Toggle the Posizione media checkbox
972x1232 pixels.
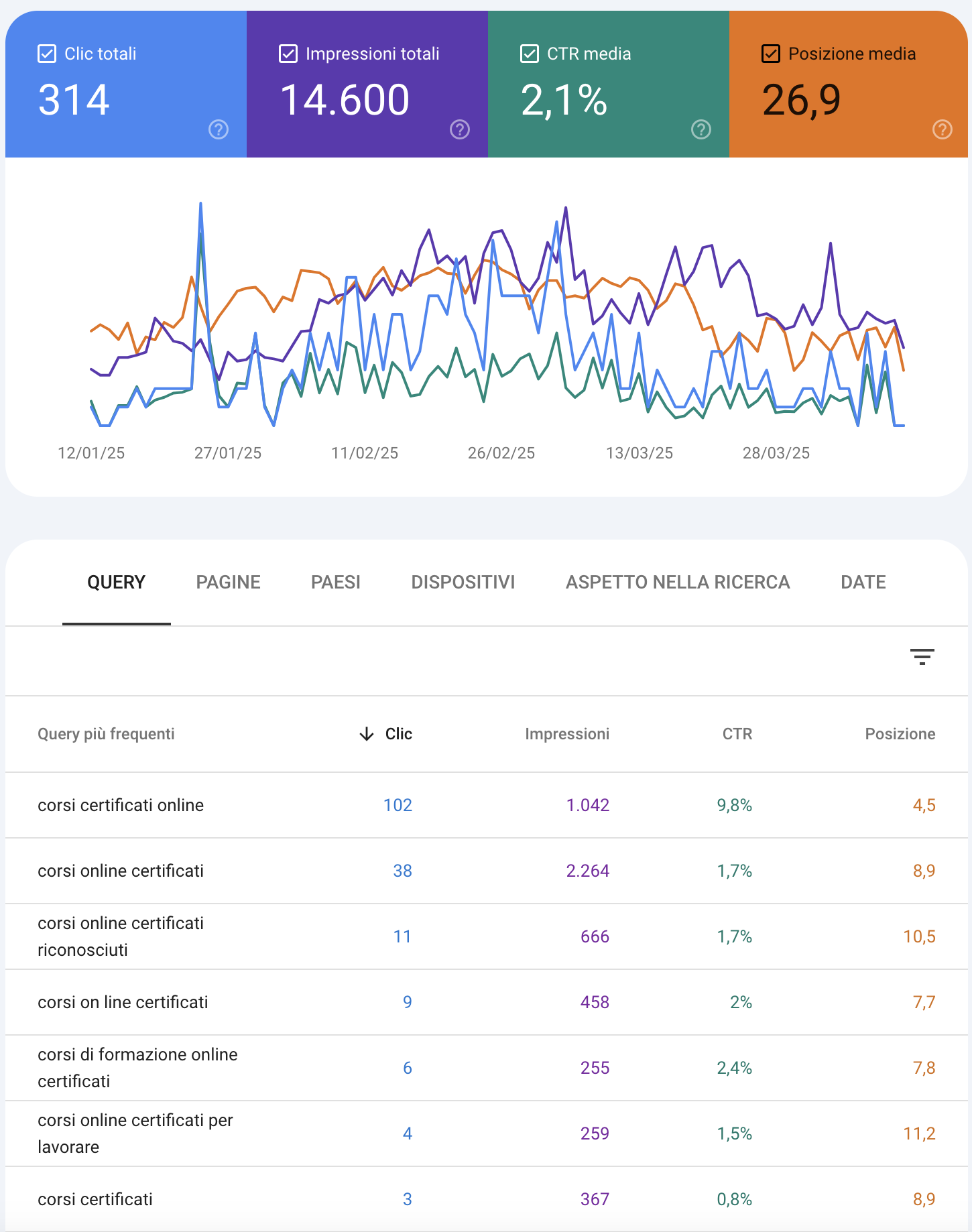point(771,54)
